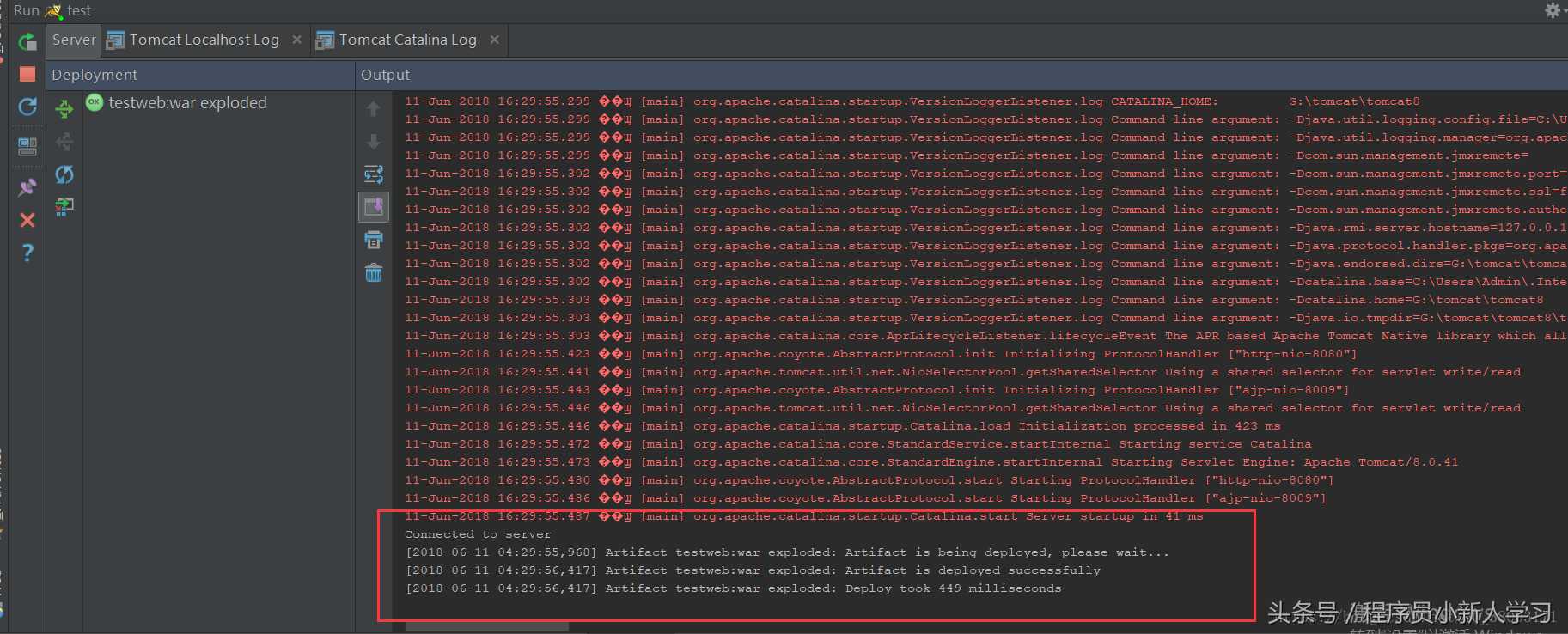1568x634 pixels.
Task: Click the 'test' run configuration title
Action: (79, 10)
